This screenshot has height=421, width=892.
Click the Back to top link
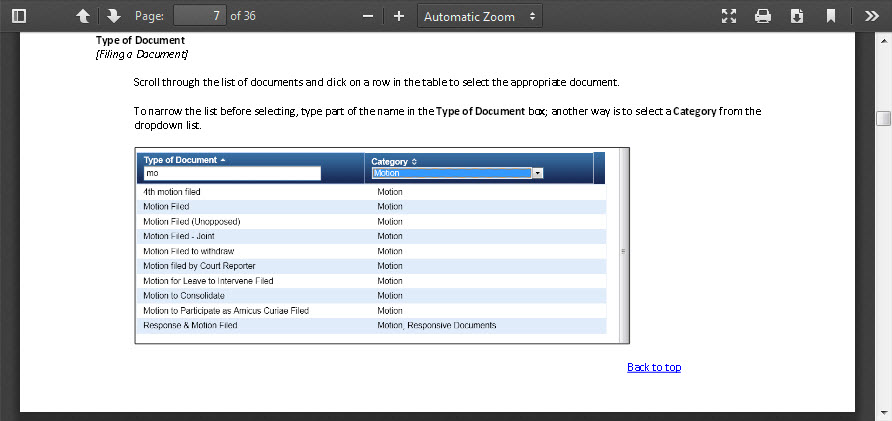[x=654, y=367]
